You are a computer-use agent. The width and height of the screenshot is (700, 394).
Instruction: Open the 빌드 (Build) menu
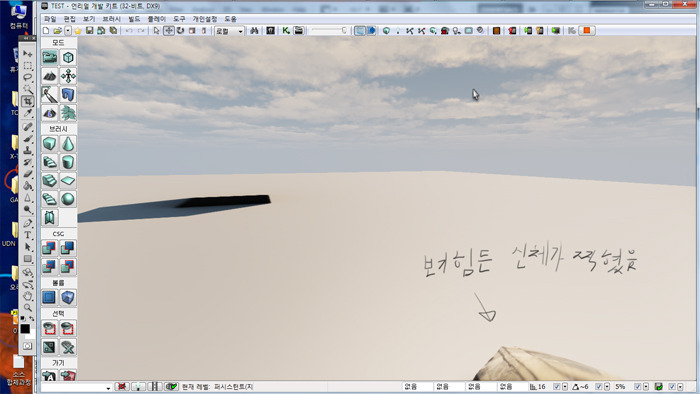[134, 19]
